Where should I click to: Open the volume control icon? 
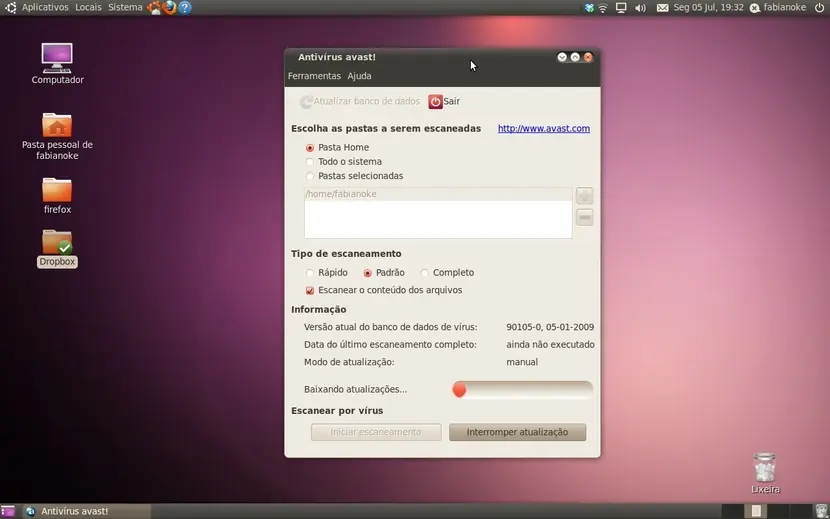[x=640, y=7]
